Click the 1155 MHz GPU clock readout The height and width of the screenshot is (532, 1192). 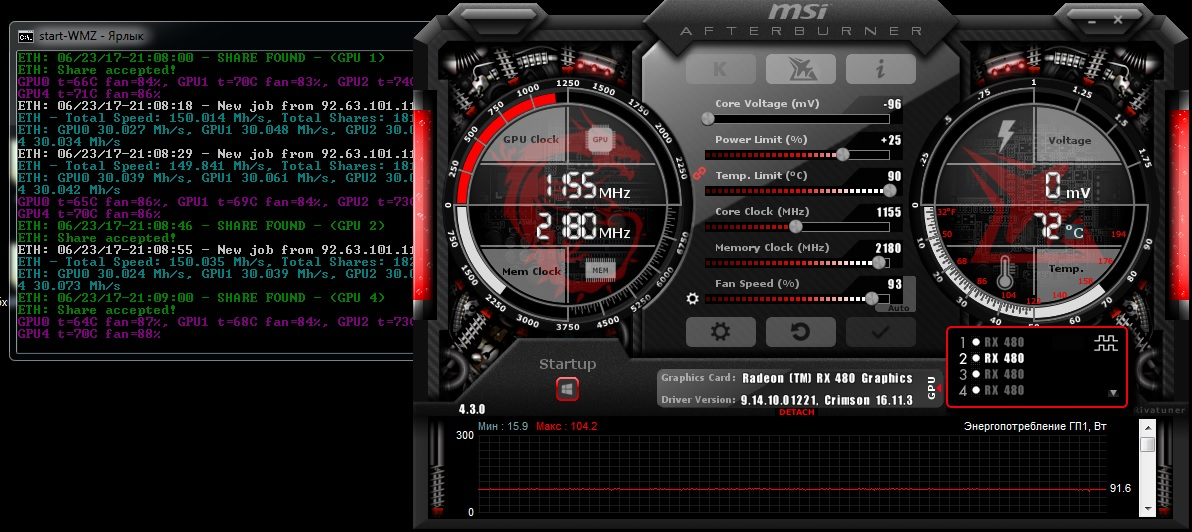pyautogui.click(x=588, y=186)
